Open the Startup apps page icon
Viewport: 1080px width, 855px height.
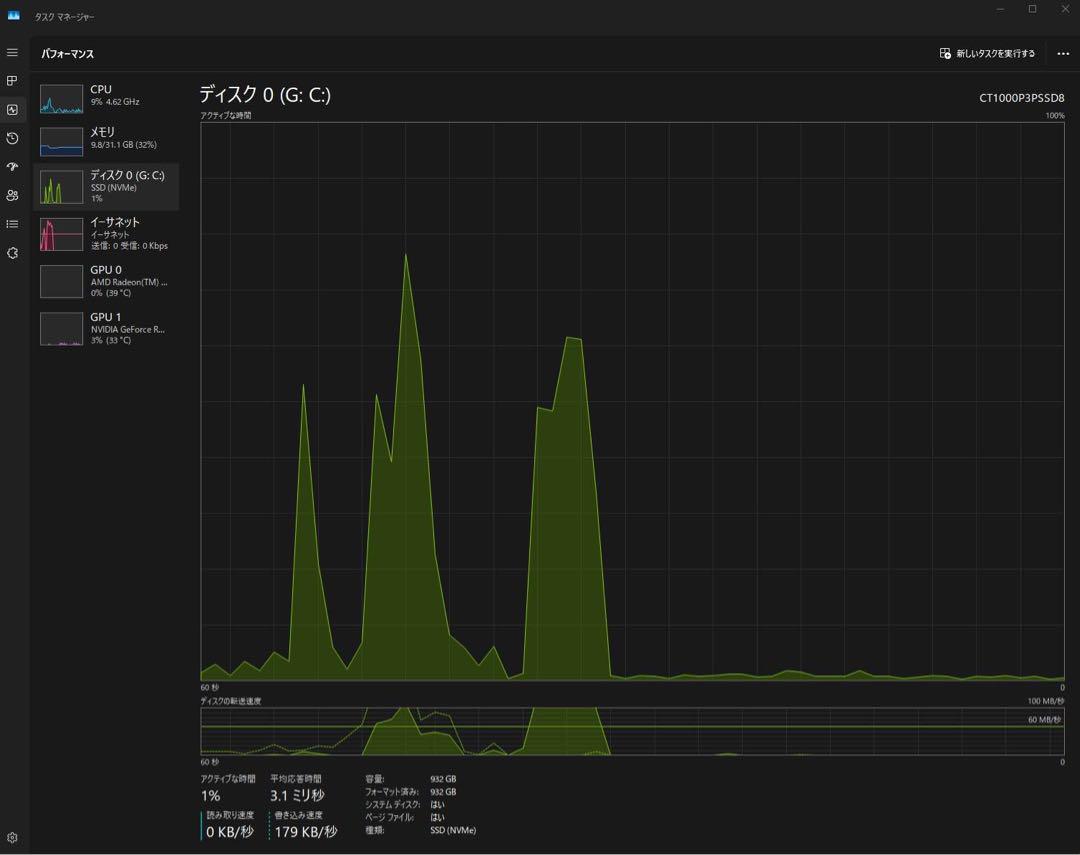[12, 167]
